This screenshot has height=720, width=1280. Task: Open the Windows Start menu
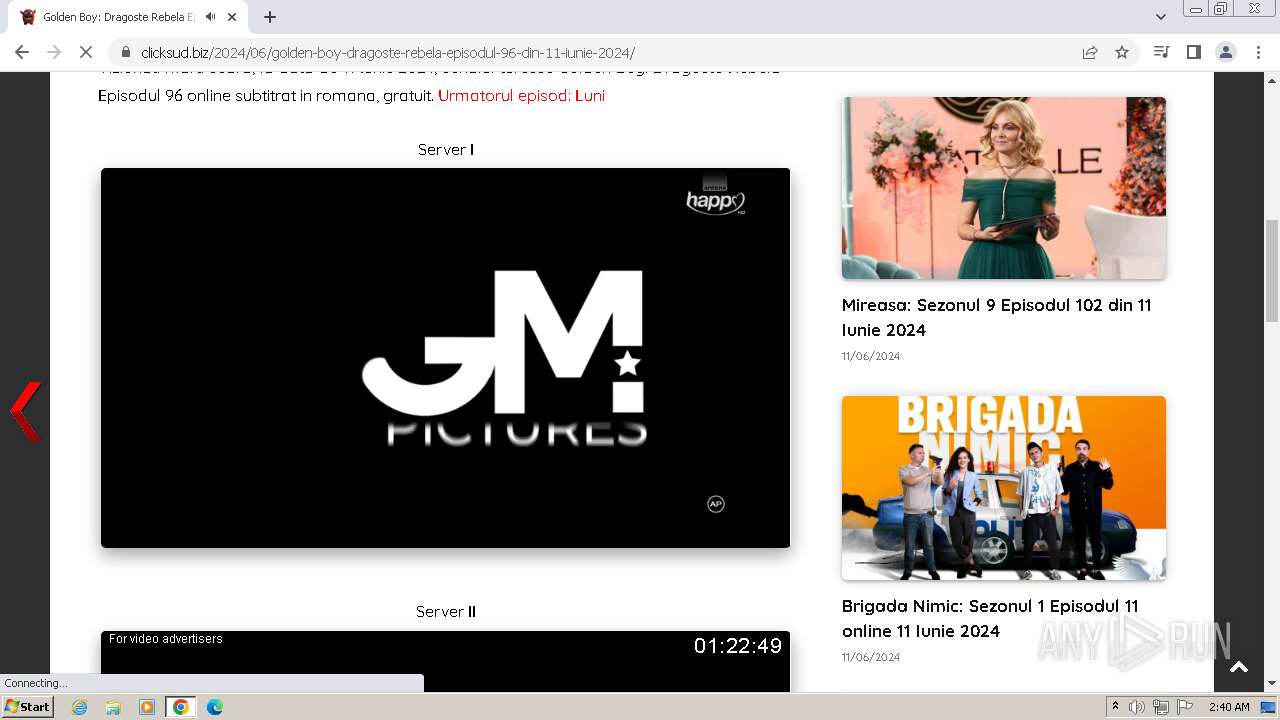27,706
